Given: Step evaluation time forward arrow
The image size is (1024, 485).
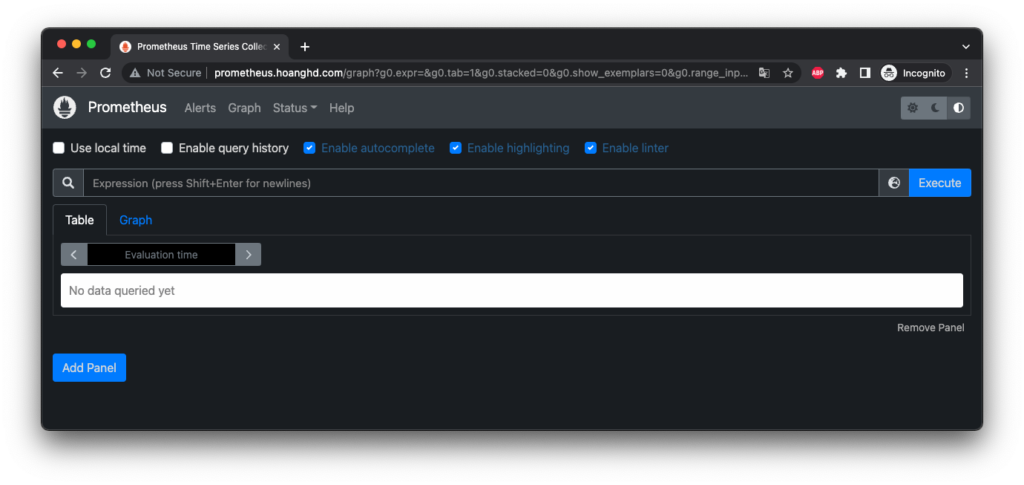Looking at the screenshot, I should tap(248, 255).
